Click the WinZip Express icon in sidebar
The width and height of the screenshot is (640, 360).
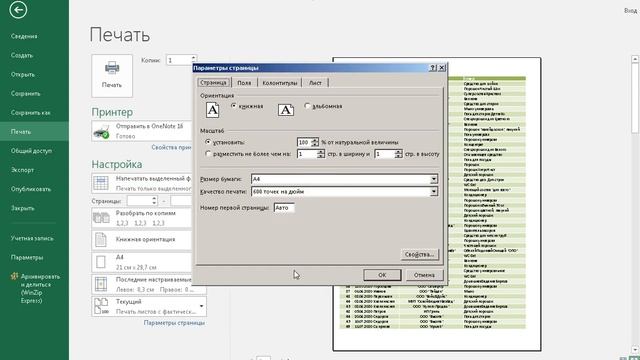tap(14, 276)
